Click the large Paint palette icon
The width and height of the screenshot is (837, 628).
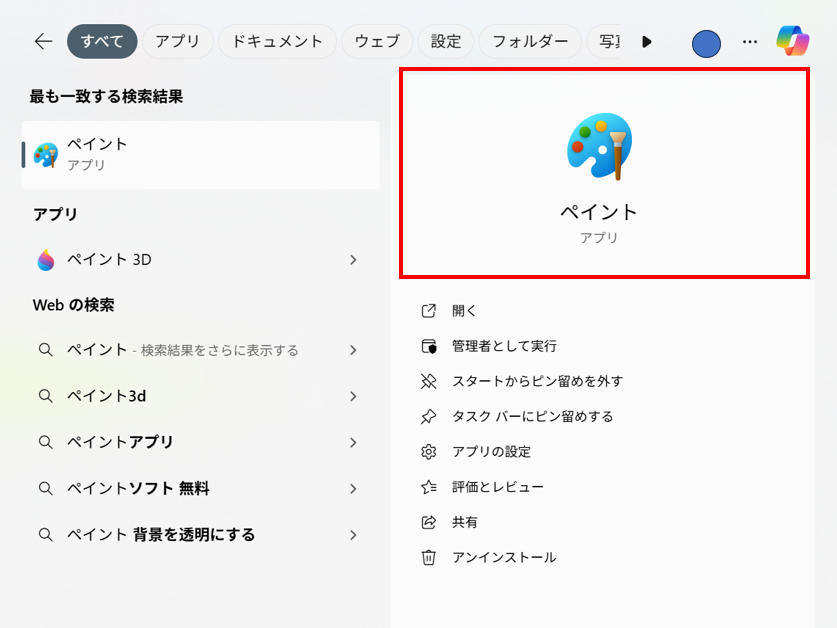click(x=599, y=147)
